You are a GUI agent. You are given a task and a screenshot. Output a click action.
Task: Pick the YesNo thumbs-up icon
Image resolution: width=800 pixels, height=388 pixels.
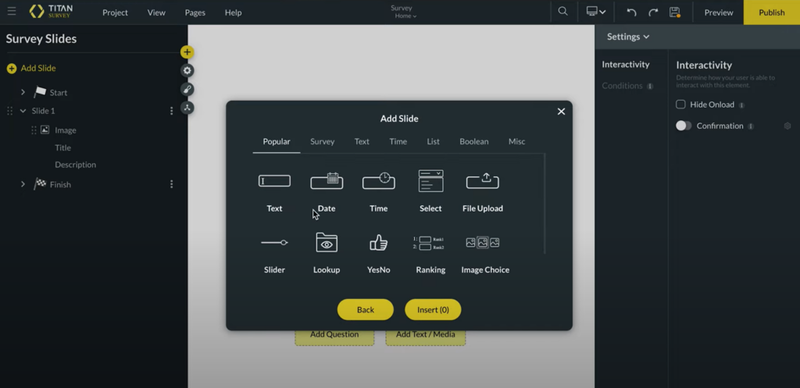pyautogui.click(x=379, y=242)
